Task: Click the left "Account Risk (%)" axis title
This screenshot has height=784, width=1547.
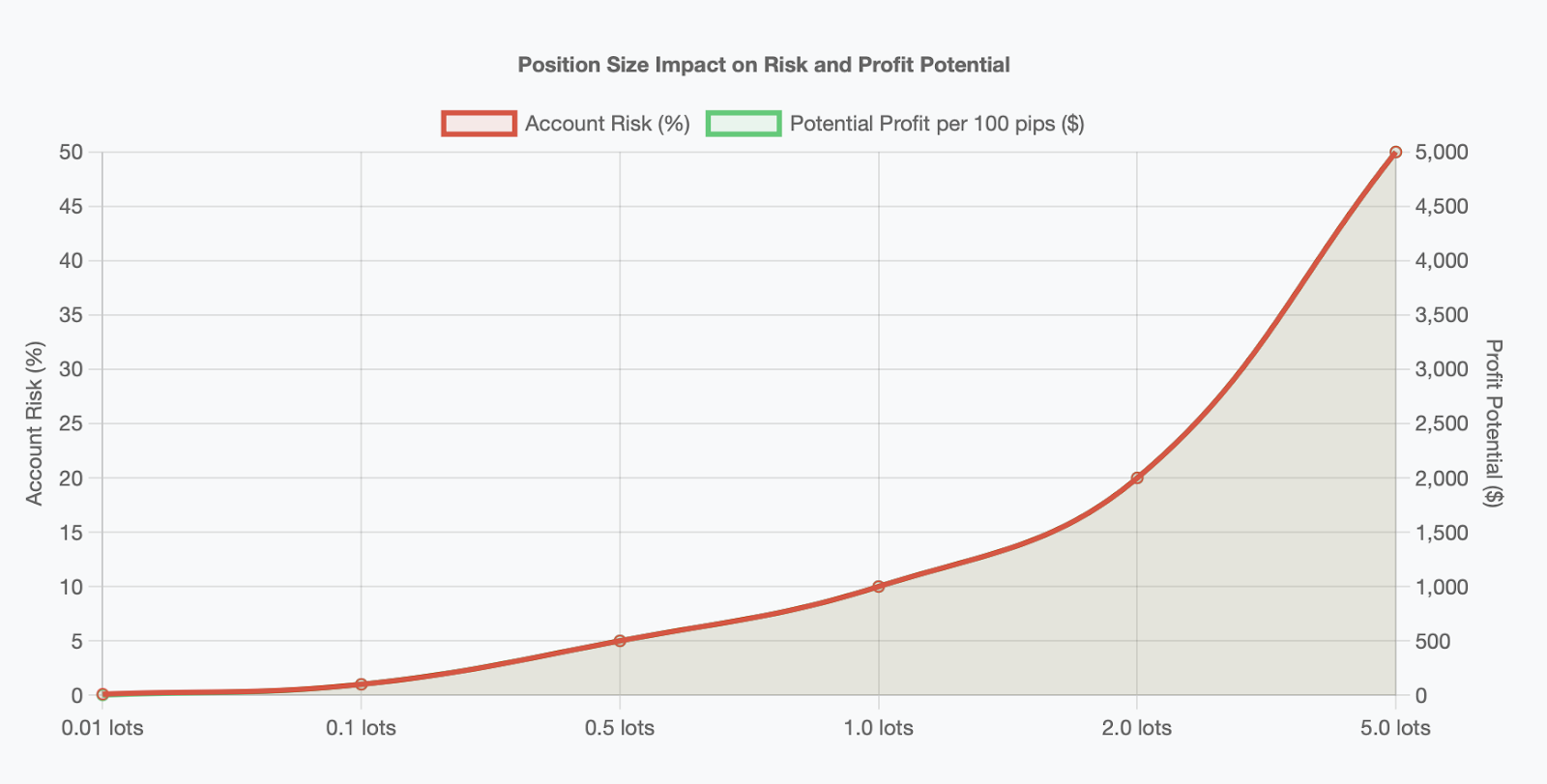Action: click(x=35, y=423)
